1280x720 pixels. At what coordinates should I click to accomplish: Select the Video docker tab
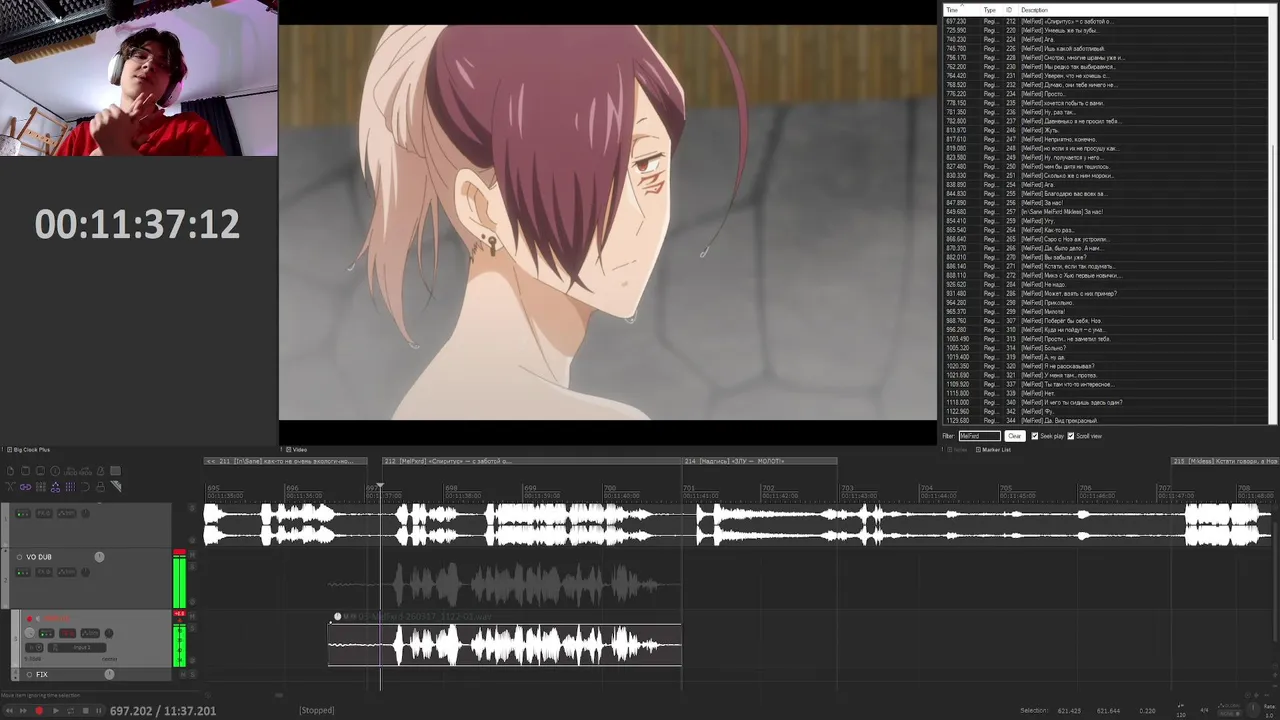coord(296,450)
